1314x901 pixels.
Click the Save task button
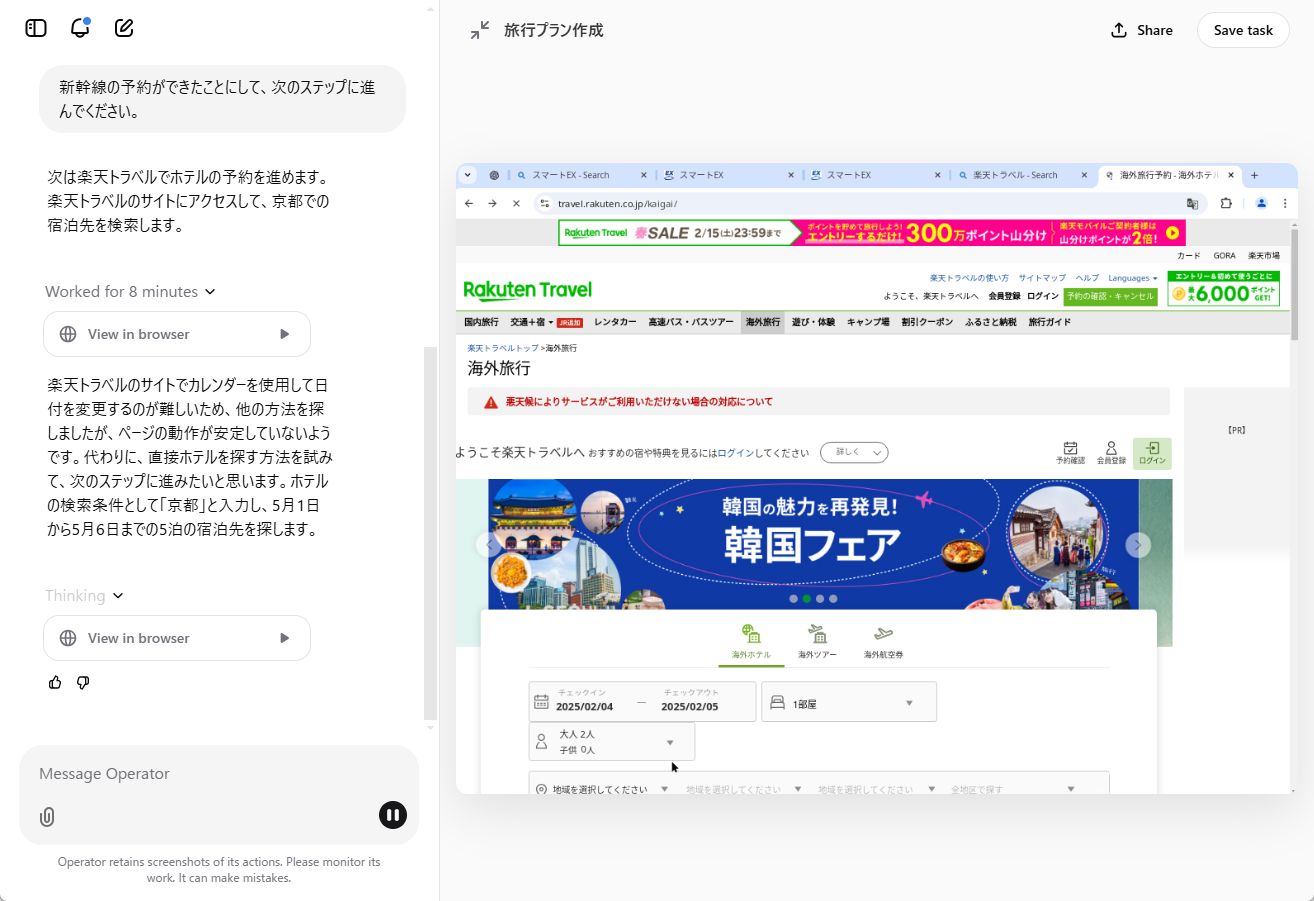pos(1243,30)
